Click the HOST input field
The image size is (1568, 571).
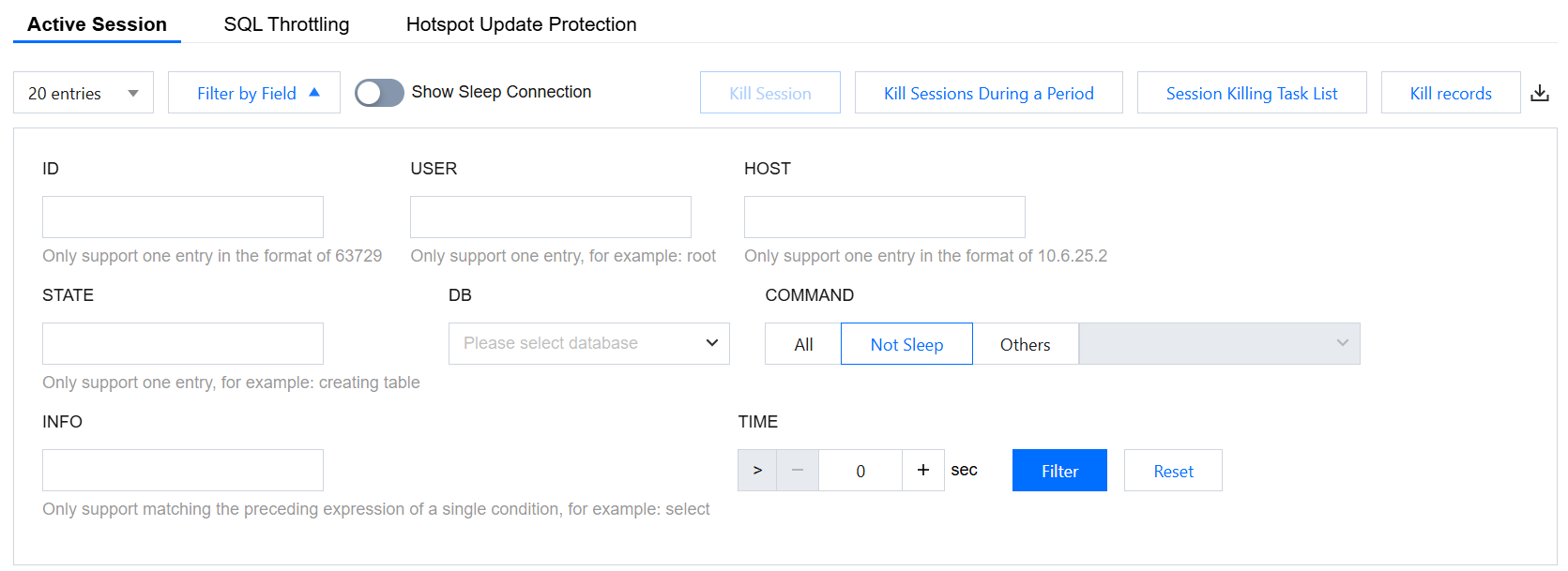pos(884,218)
